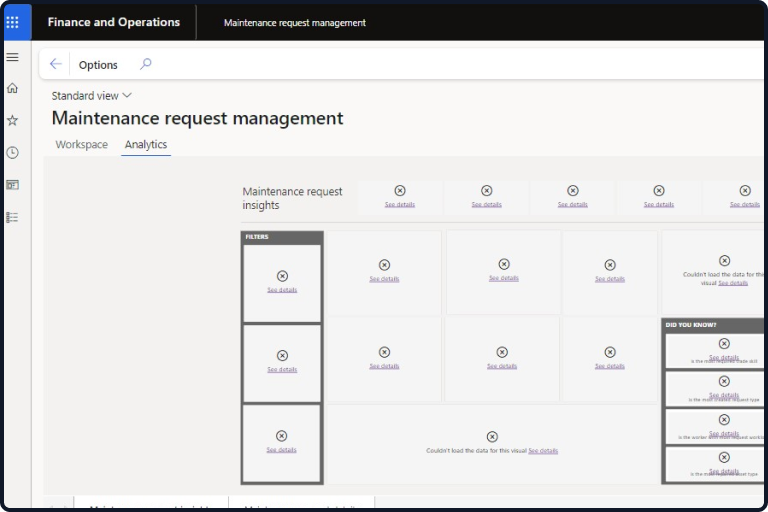Switch to the Workspace tab

pyautogui.click(x=81, y=145)
